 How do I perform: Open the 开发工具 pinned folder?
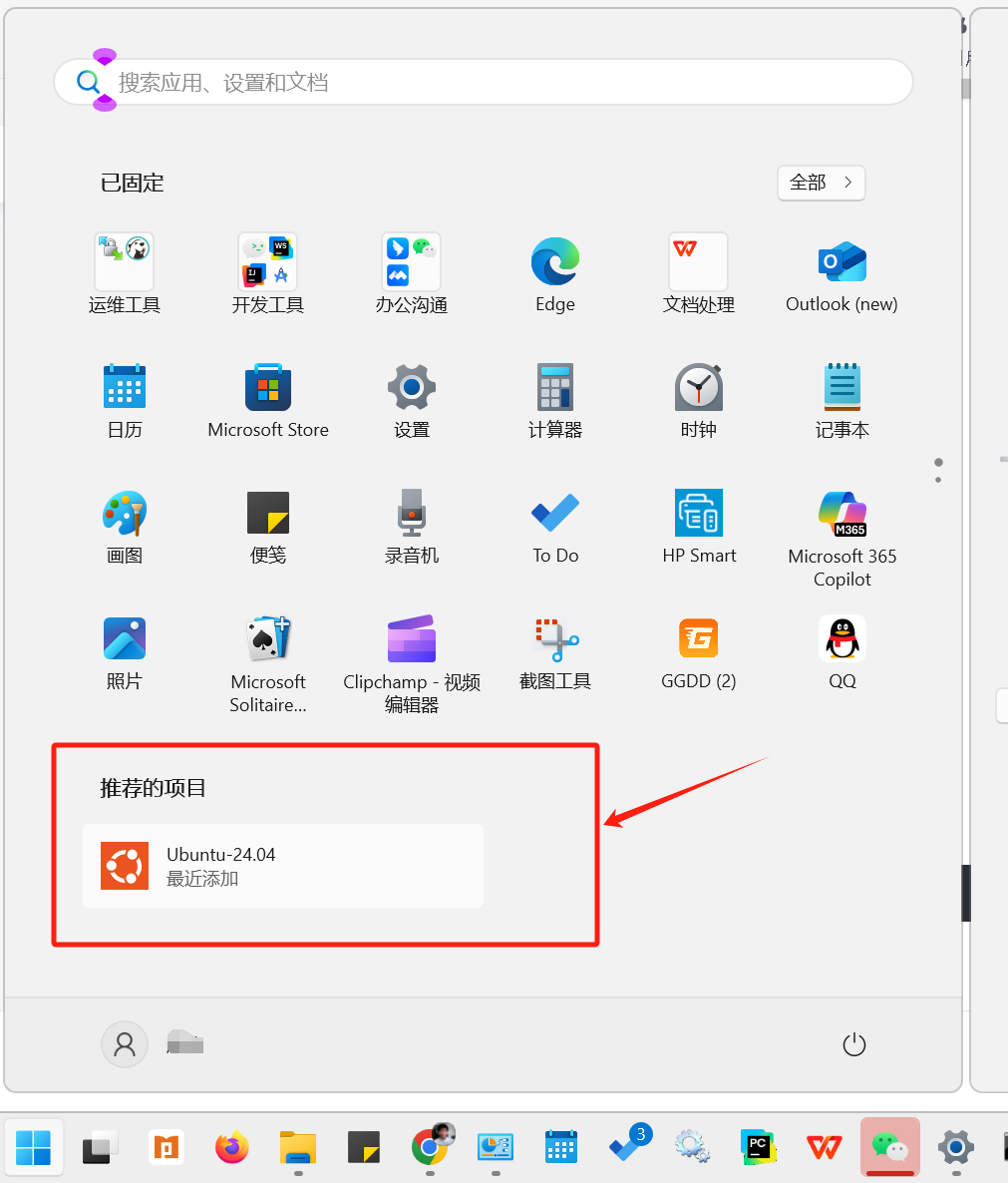(267, 274)
